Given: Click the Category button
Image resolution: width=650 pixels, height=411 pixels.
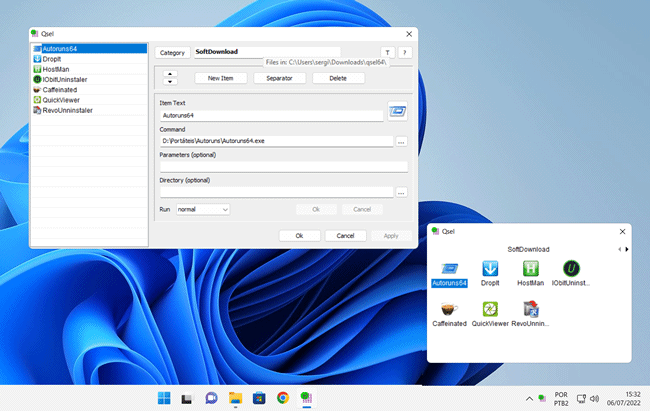Looking at the screenshot, I should 172,53.
